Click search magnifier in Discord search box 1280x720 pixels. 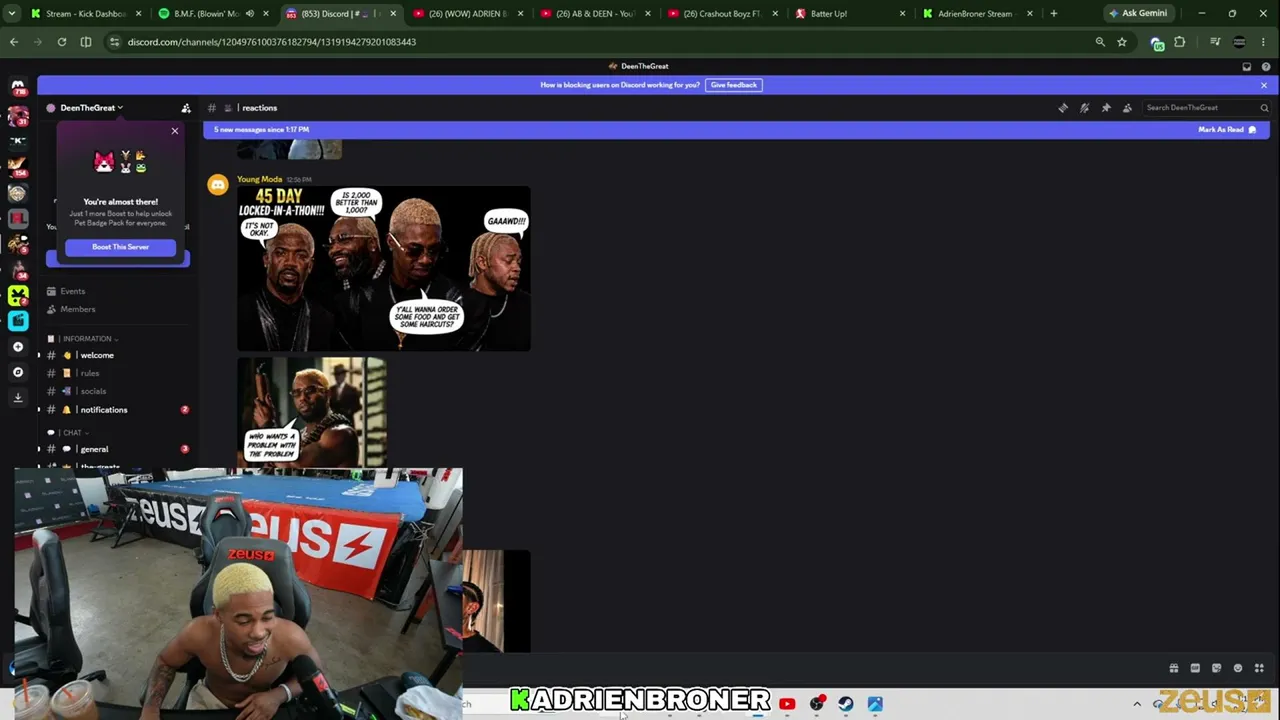1264,108
